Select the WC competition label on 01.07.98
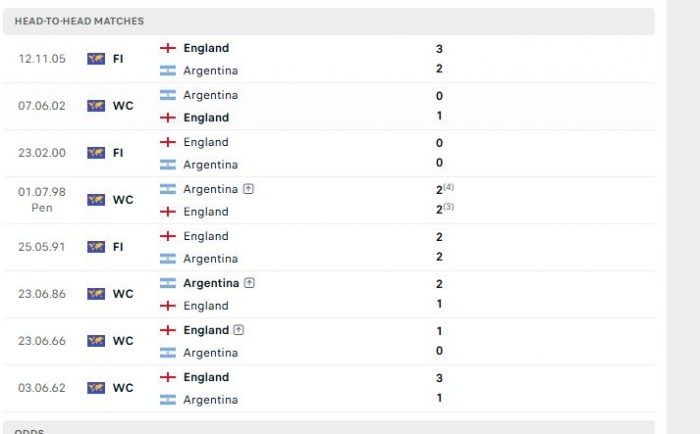Image resolution: width=700 pixels, height=434 pixels. pos(123,200)
